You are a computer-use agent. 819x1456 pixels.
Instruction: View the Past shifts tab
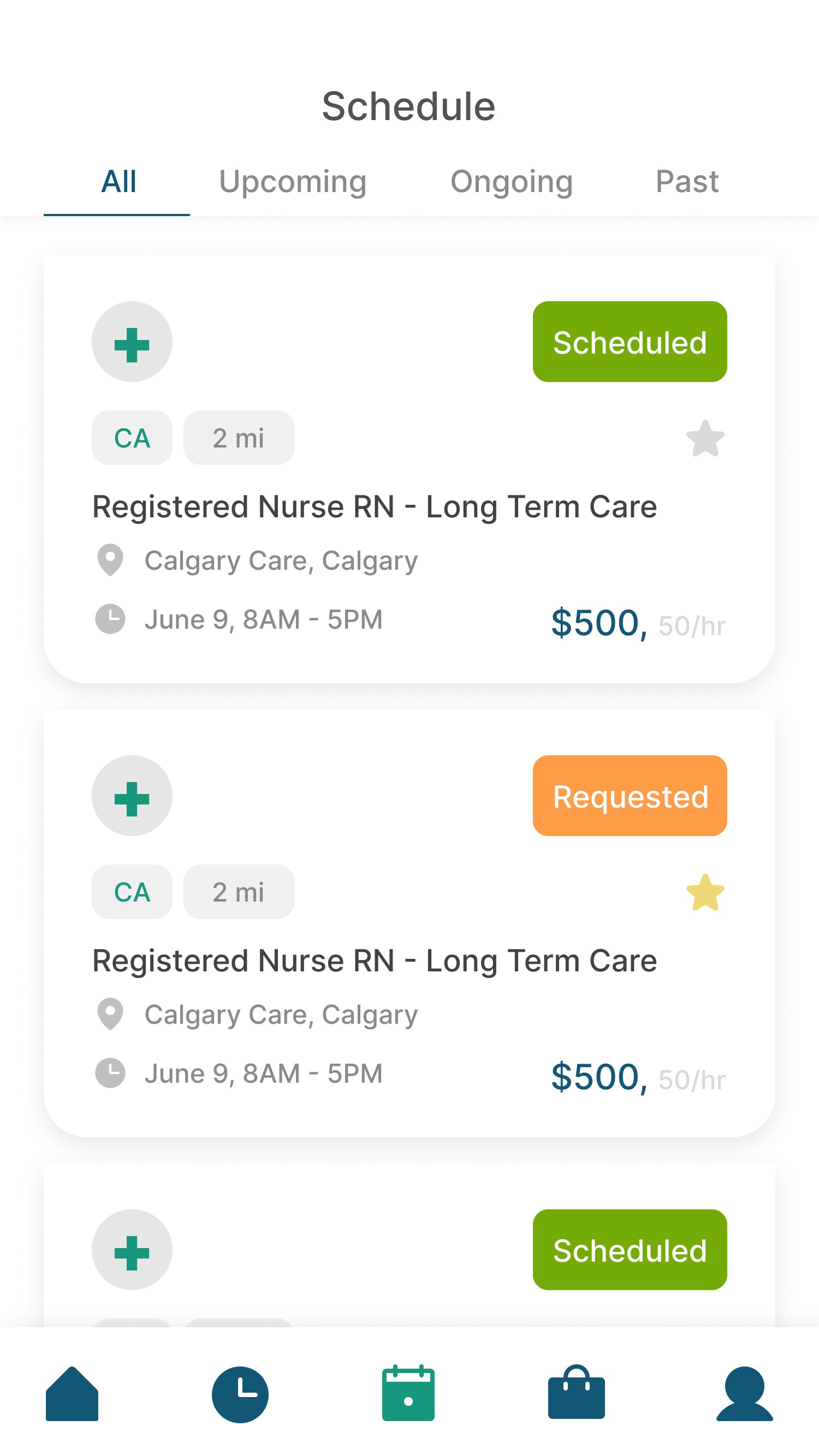[x=687, y=182]
